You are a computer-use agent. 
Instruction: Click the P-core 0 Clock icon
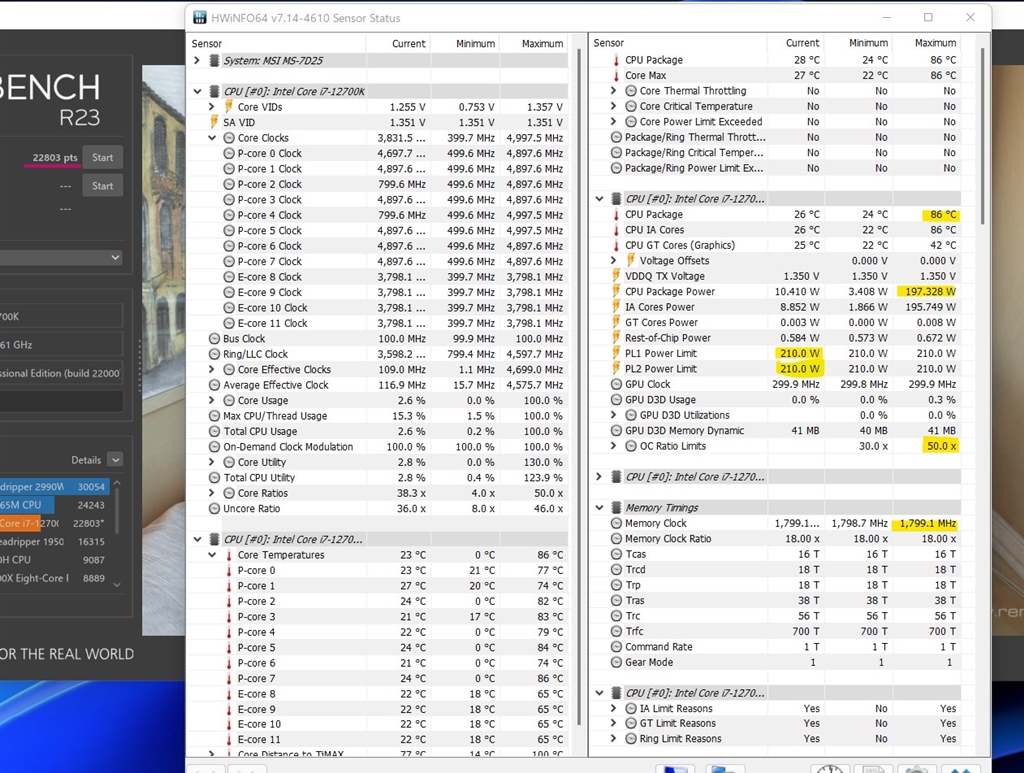229,153
